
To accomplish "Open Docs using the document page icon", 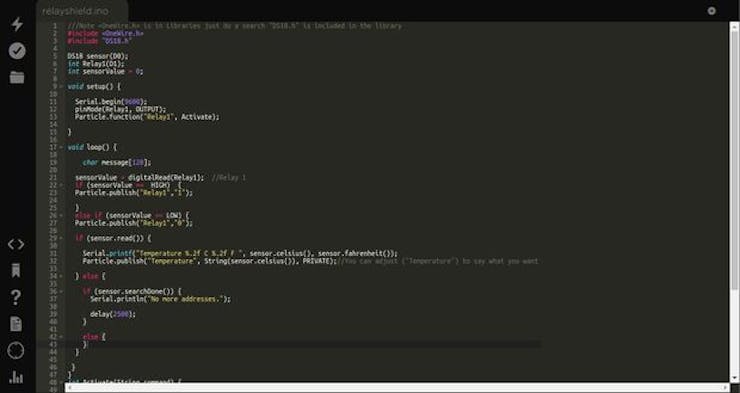I will (x=16, y=324).
